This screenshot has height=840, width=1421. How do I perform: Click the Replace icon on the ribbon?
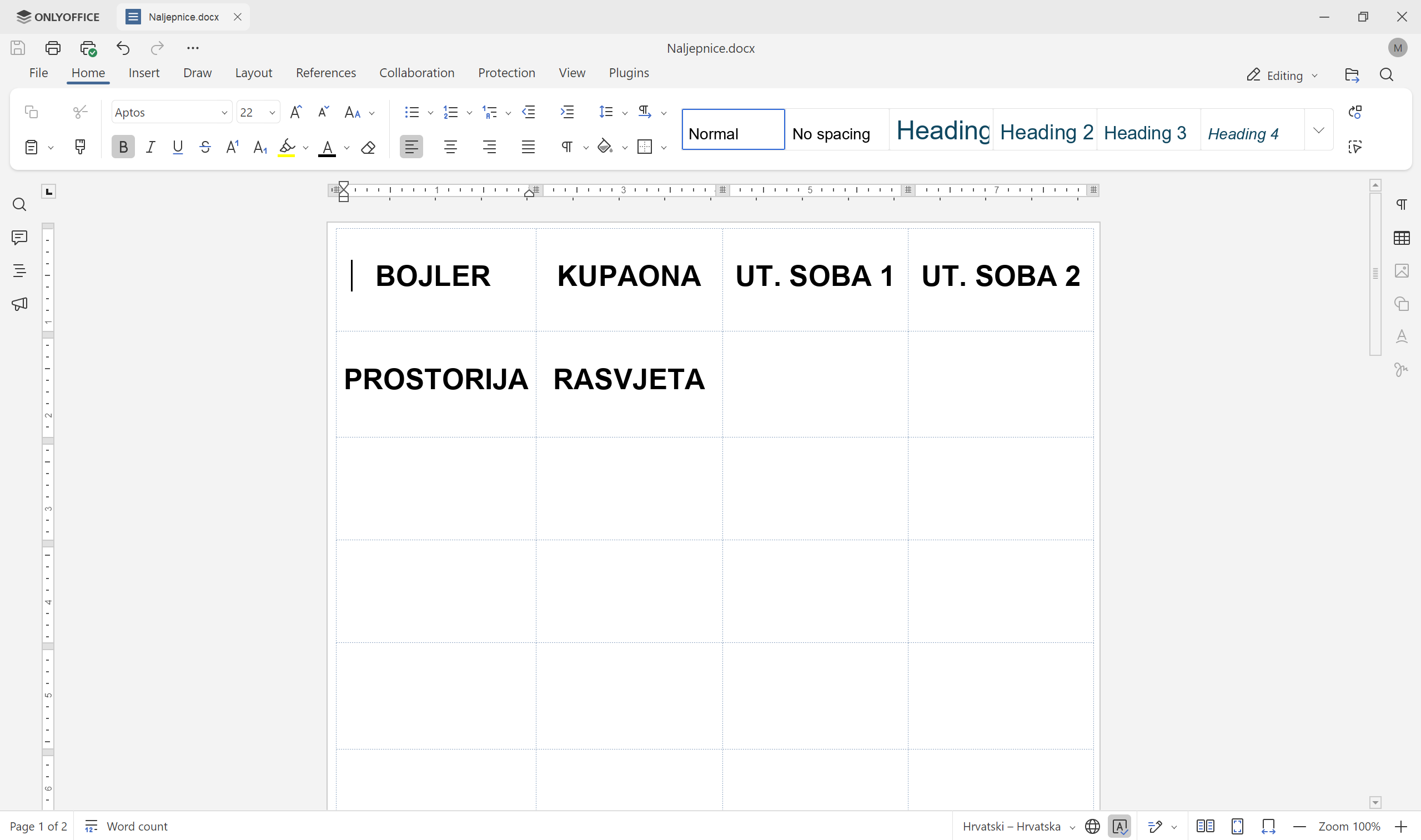pos(1355,112)
